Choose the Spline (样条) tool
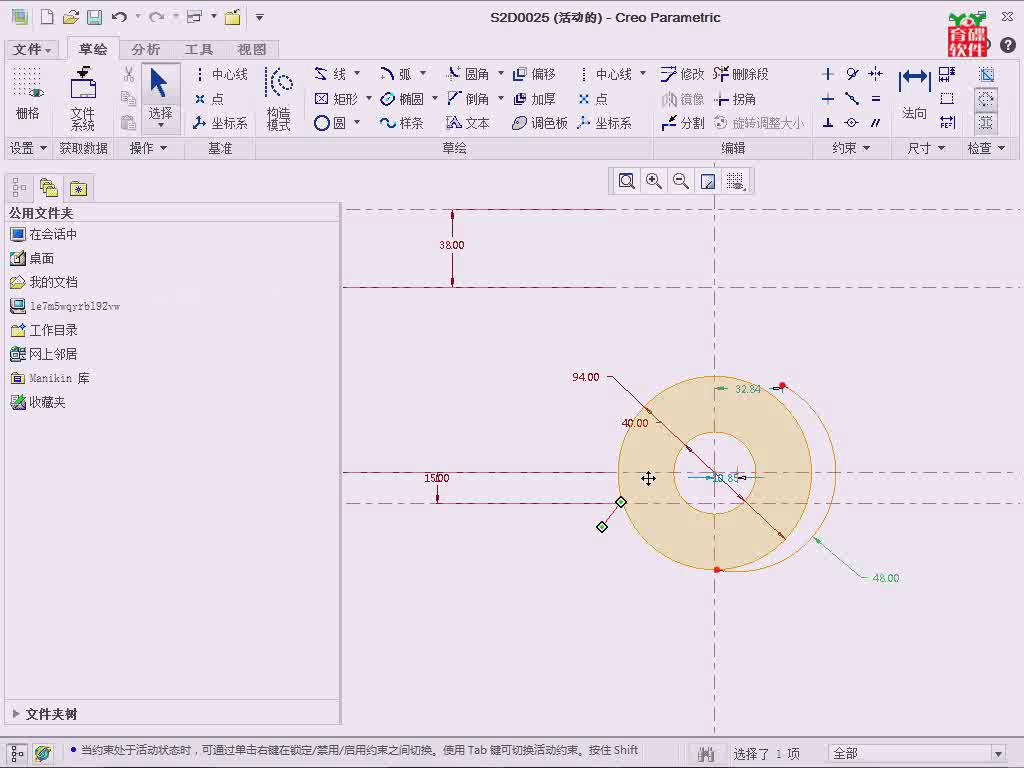The width and height of the screenshot is (1024, 768). point(402,123)
